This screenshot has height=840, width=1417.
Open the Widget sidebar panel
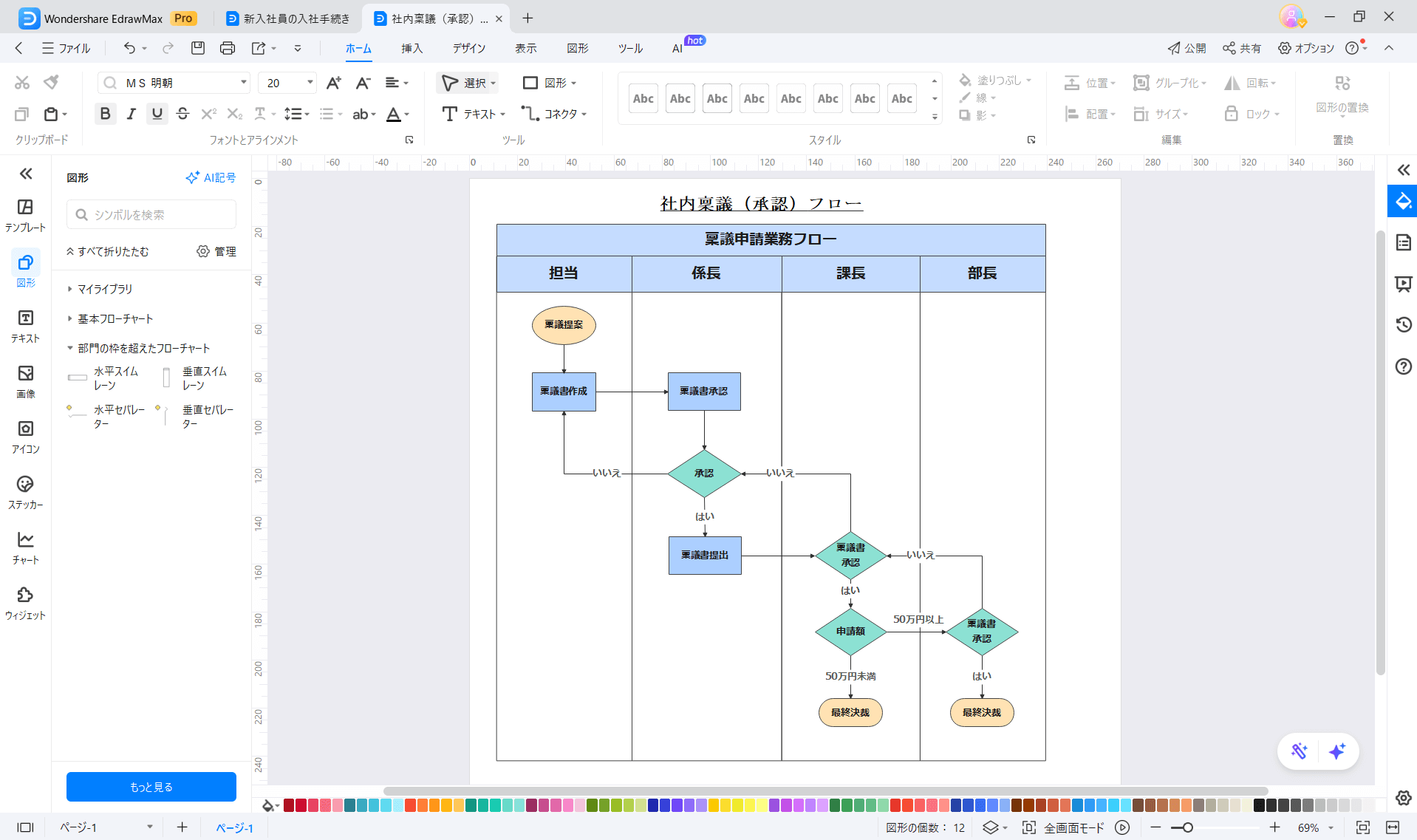[25, 603]
